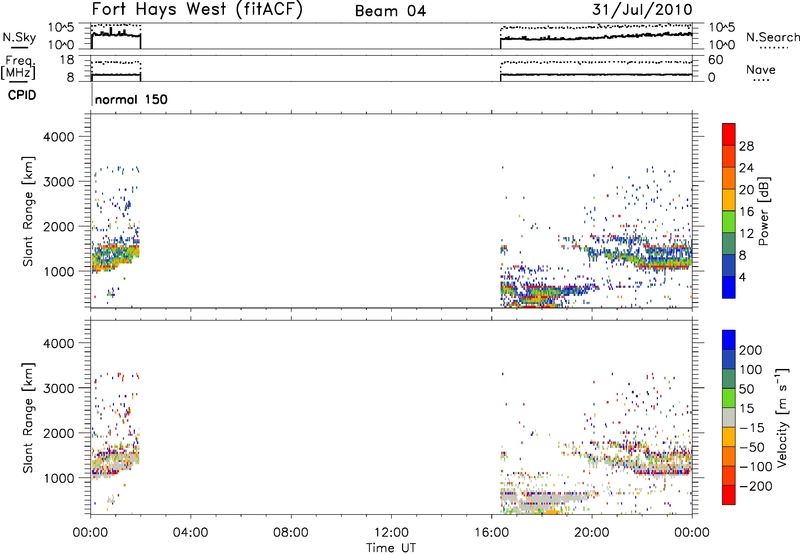Click the '04:00' time tick label
The width and height of the screenshot is (800, 554).
pyautogui.click(x=190, y=533)
